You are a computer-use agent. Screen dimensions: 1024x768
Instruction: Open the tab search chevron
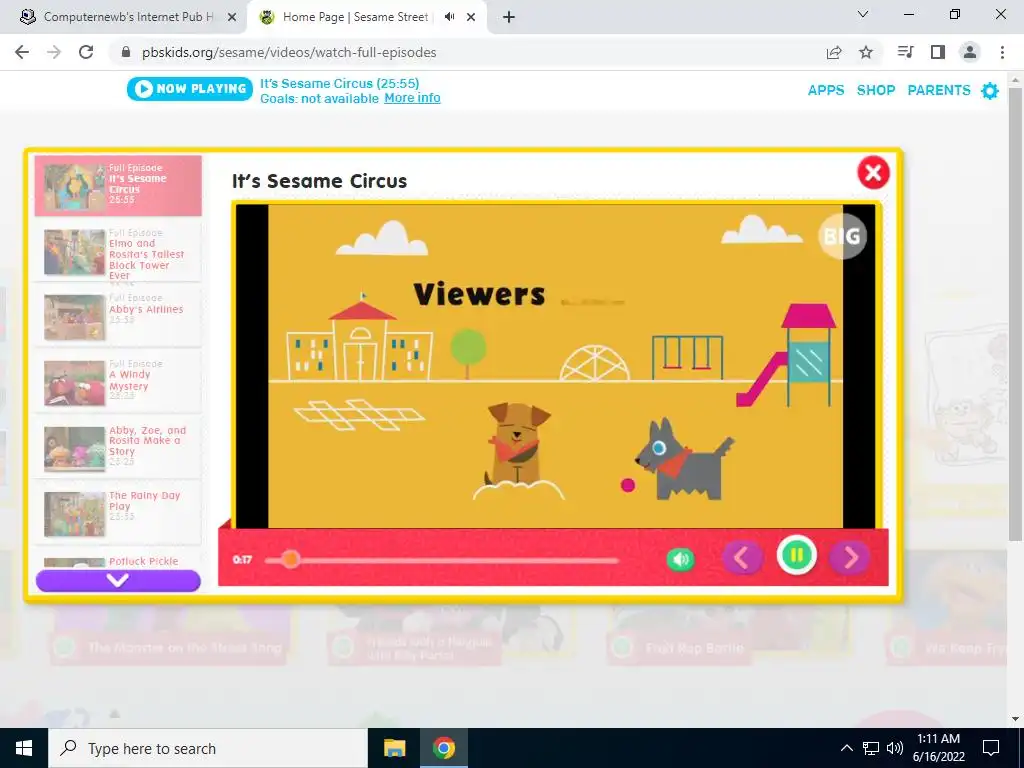coord(863,14)
